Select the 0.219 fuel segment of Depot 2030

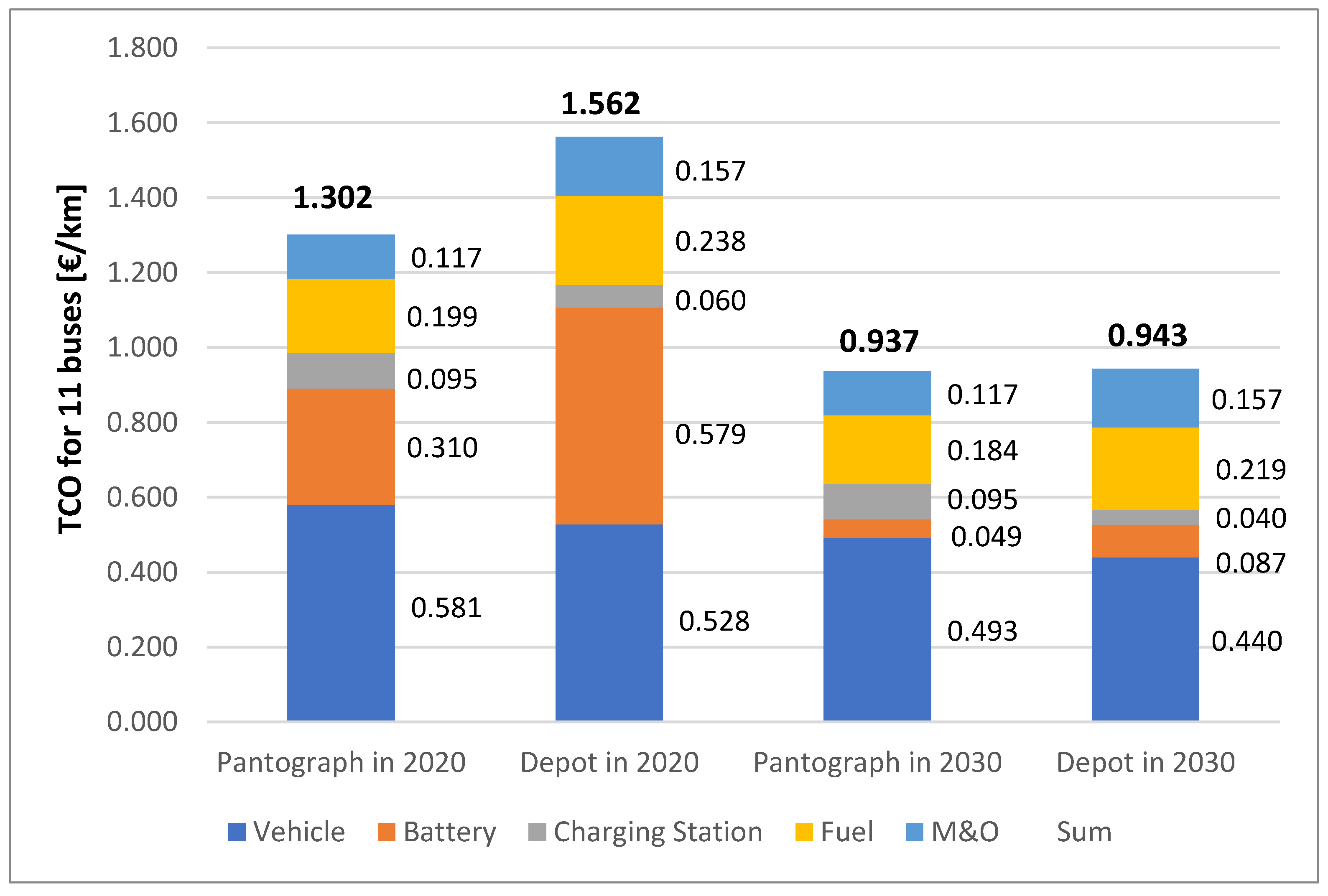pyautogui.click(x=1145, y=468)
